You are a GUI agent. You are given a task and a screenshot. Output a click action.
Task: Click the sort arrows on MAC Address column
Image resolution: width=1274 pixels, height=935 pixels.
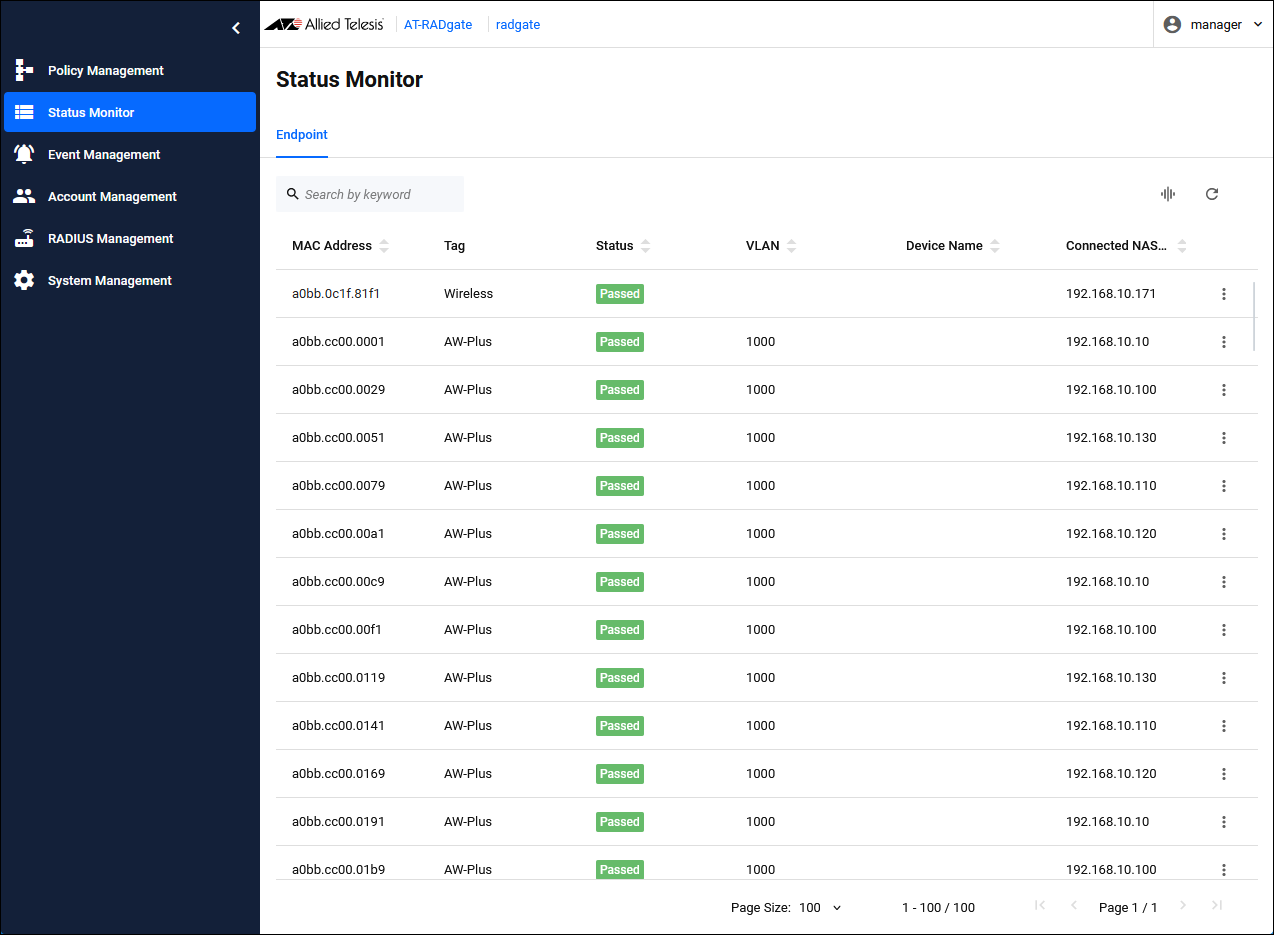click(x=385, y=246)
